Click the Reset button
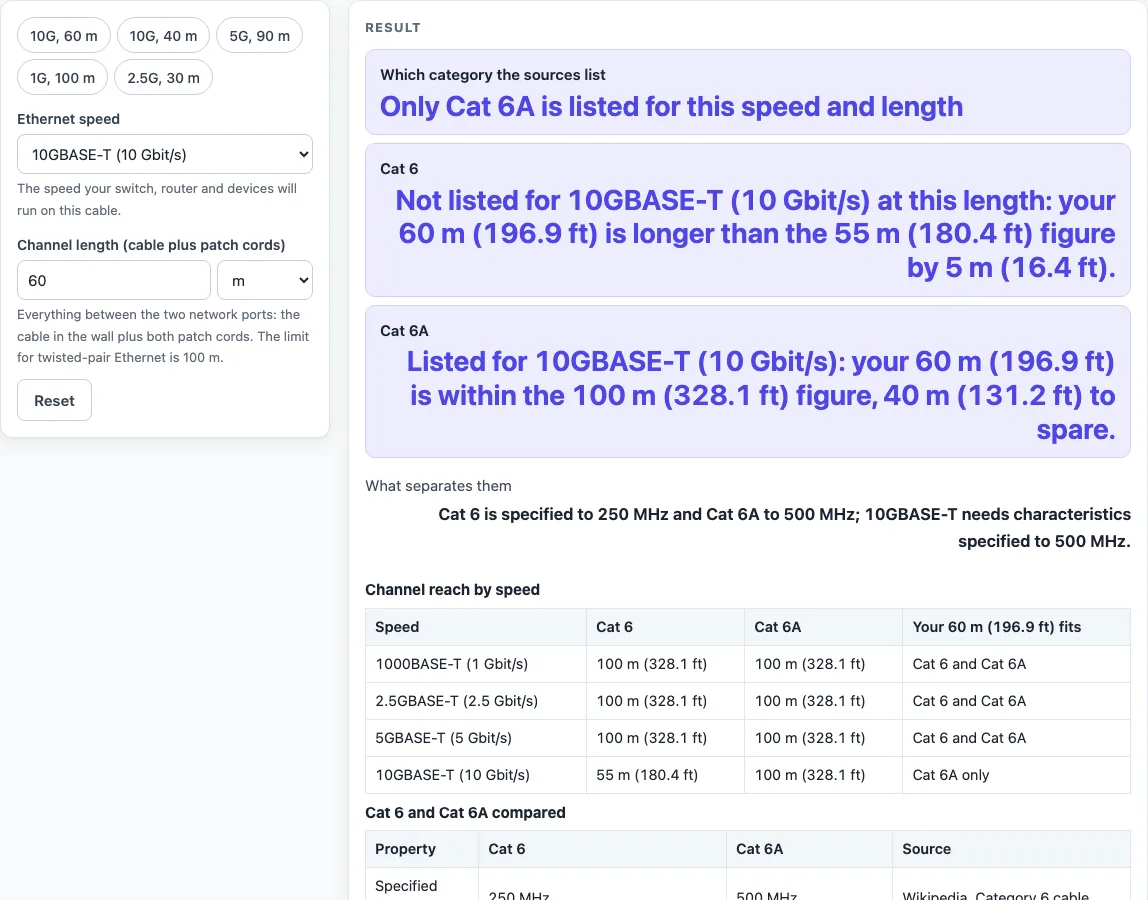Screen dimensions: 1148x900 pos(54,401)
